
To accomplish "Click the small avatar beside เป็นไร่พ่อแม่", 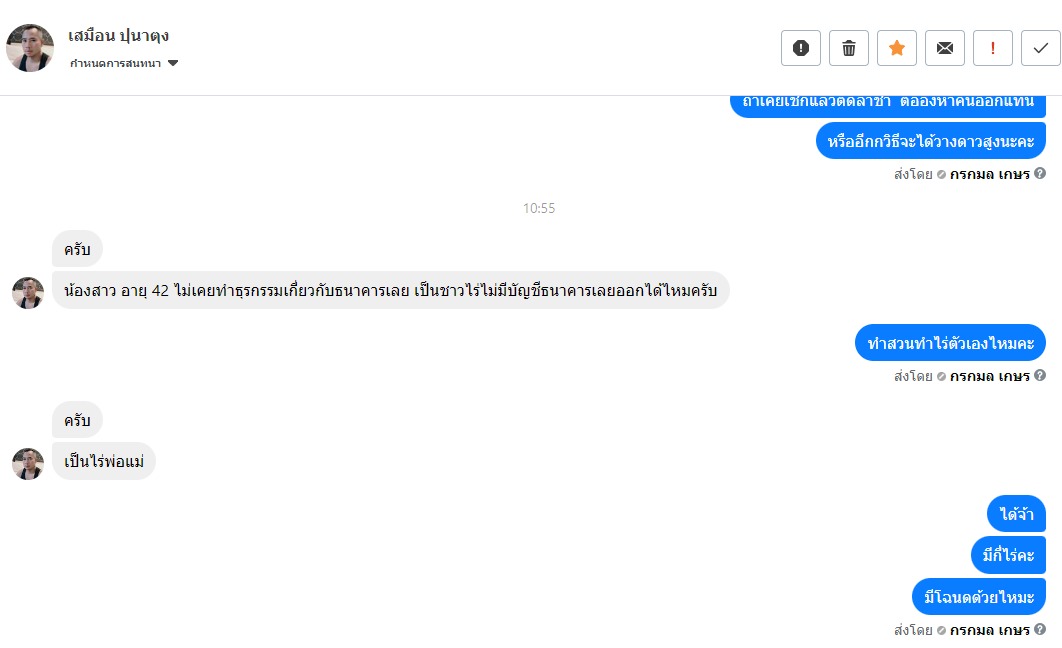I will (x=28, y=463).
